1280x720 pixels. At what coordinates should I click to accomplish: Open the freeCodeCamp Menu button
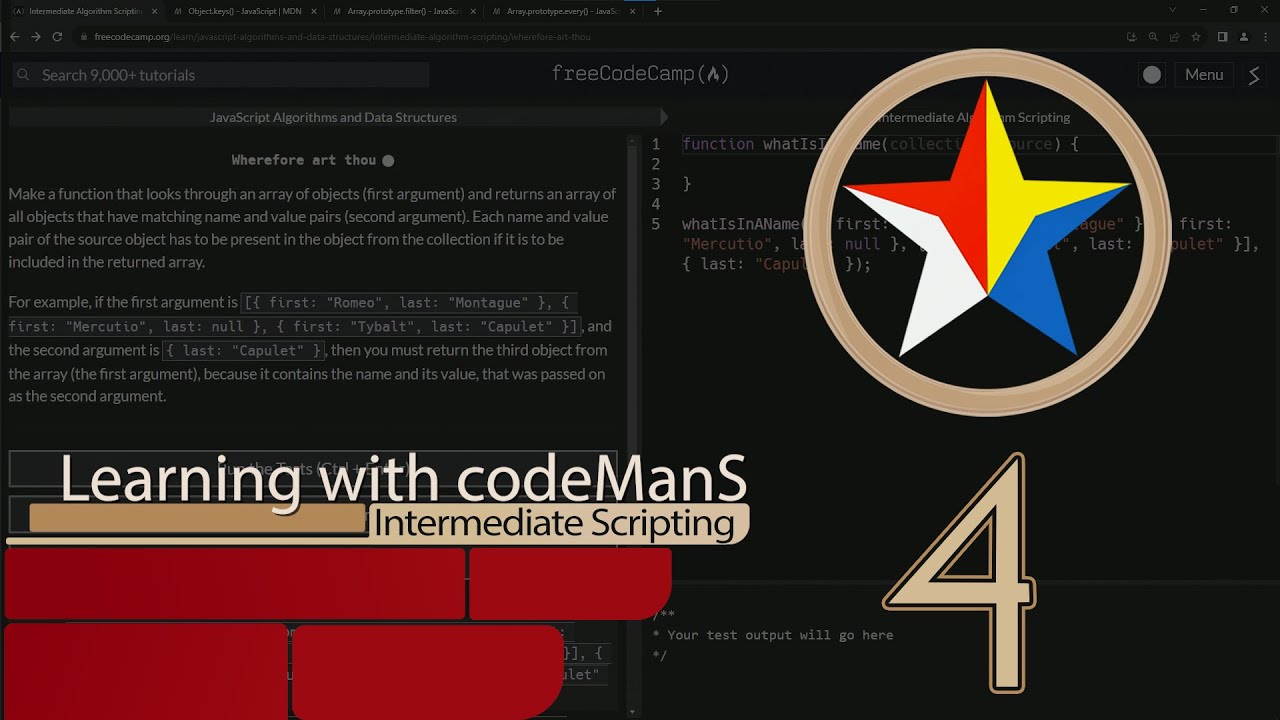(x=1204, y=75)
